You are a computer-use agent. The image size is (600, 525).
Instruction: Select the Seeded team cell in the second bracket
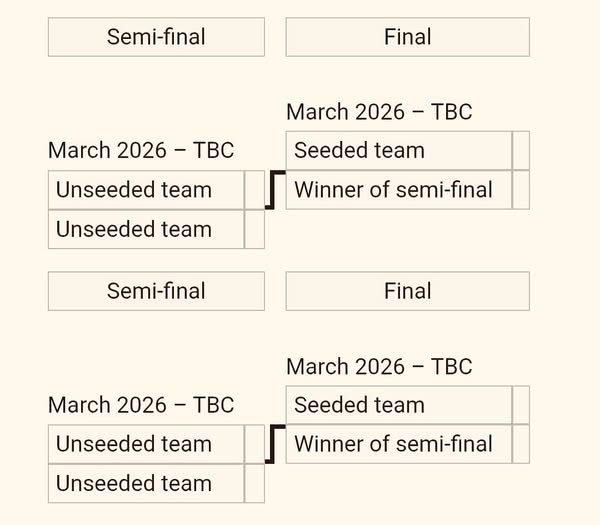click(x=398, y=405)
